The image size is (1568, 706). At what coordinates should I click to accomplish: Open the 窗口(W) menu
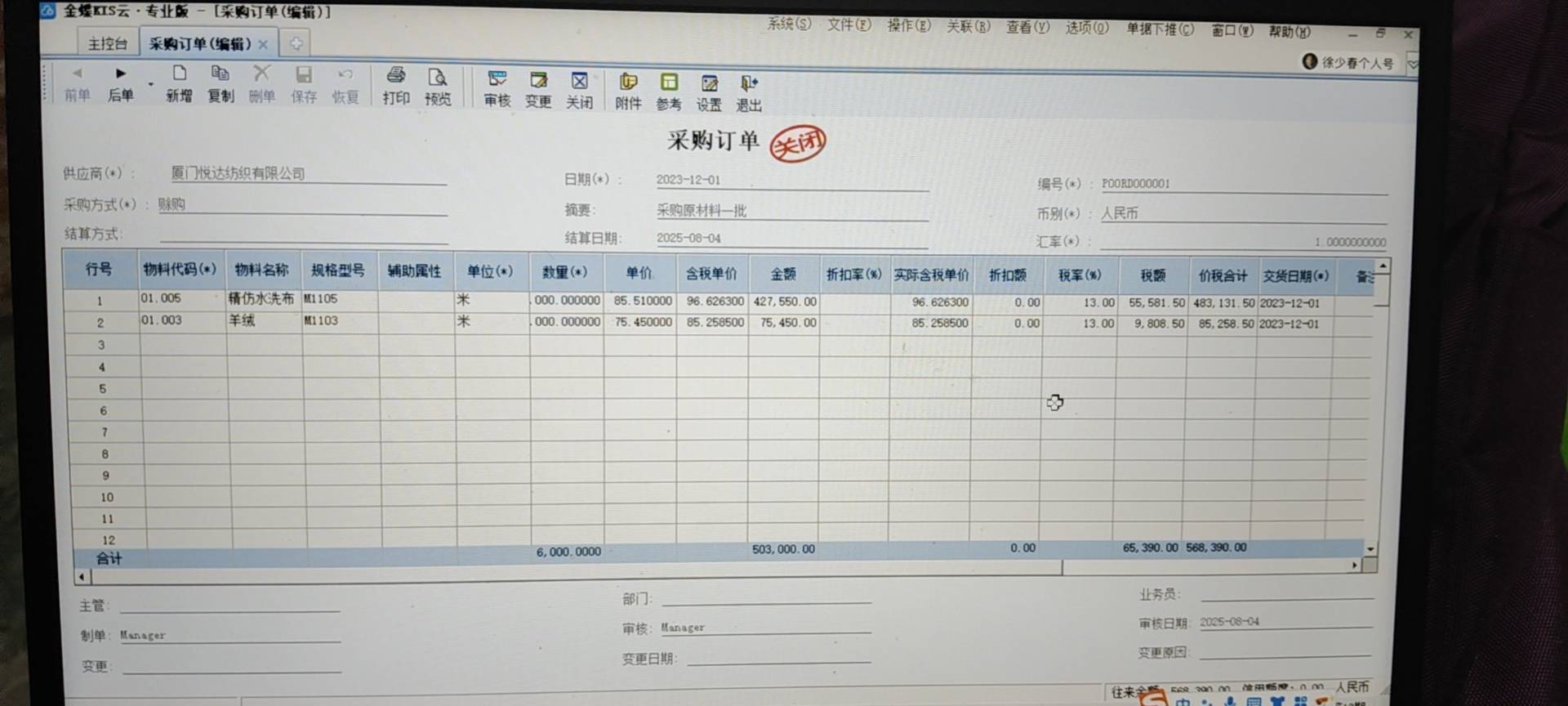pyautogui.click(x=1232, y=30)
